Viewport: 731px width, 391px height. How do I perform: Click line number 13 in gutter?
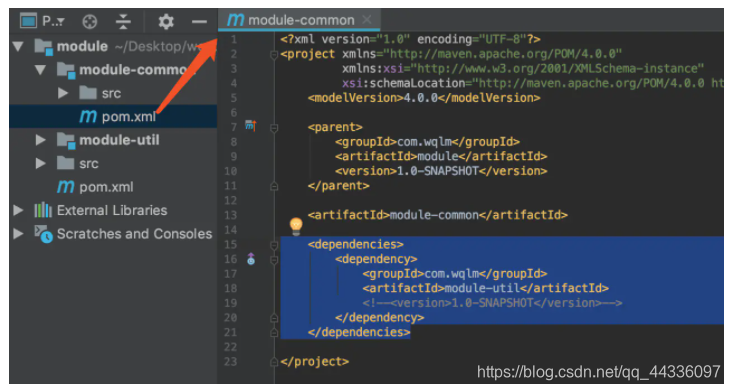(231, 215)
